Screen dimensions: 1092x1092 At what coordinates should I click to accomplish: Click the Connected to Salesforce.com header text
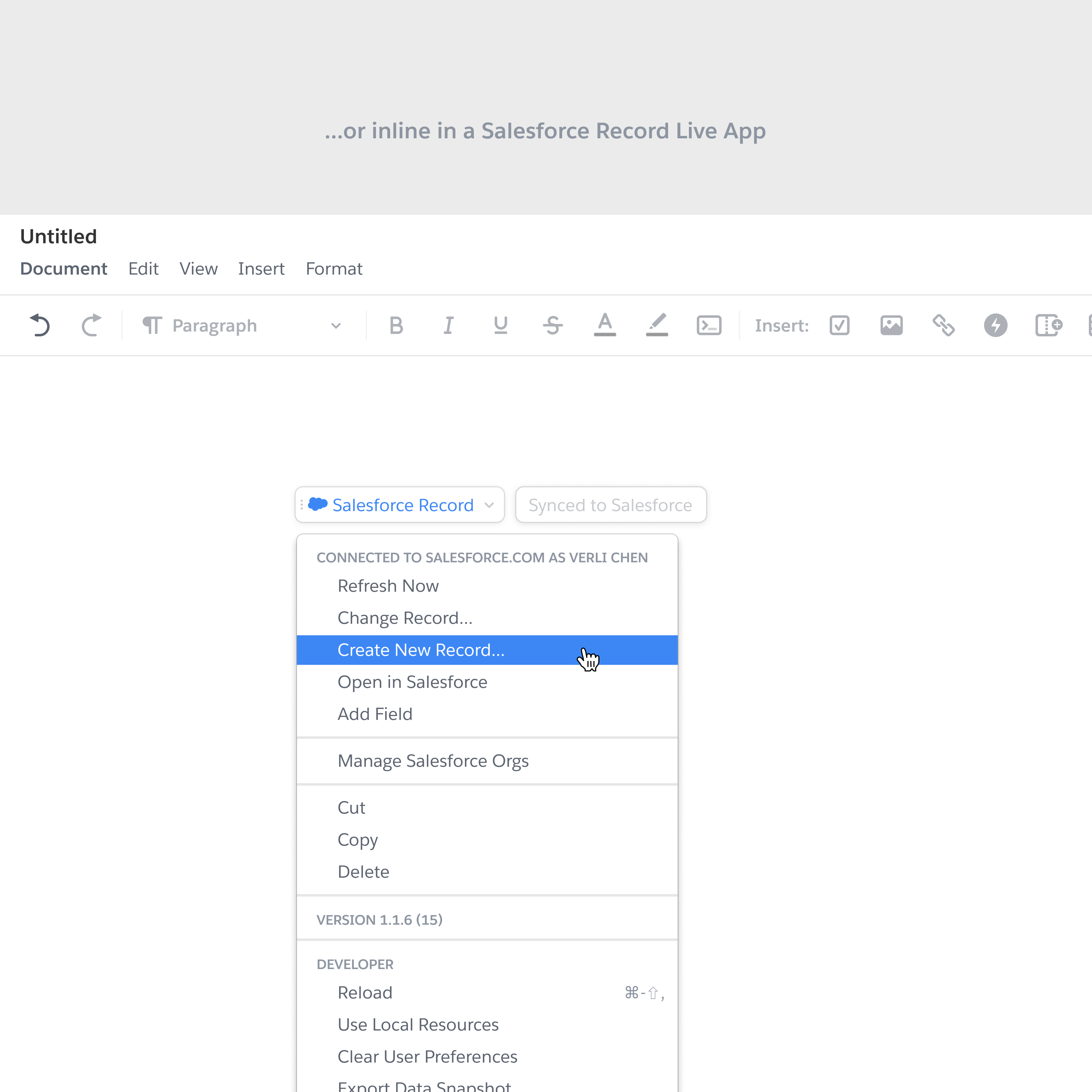[x=482, y=558]
